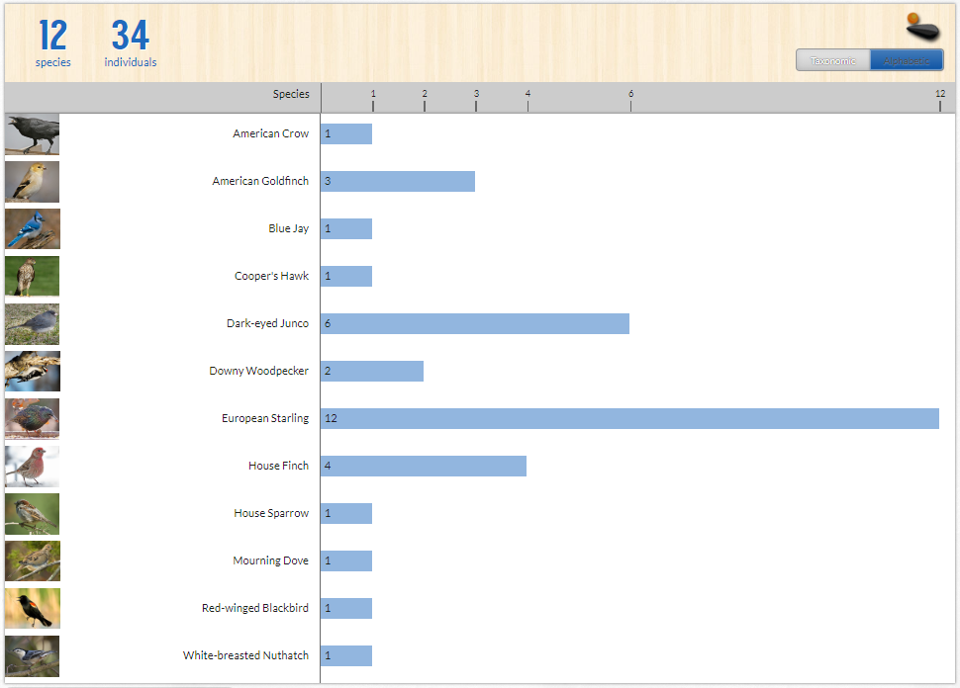Click the bird feeder stamp icon

pyautogui.click(x=922, y=26)
